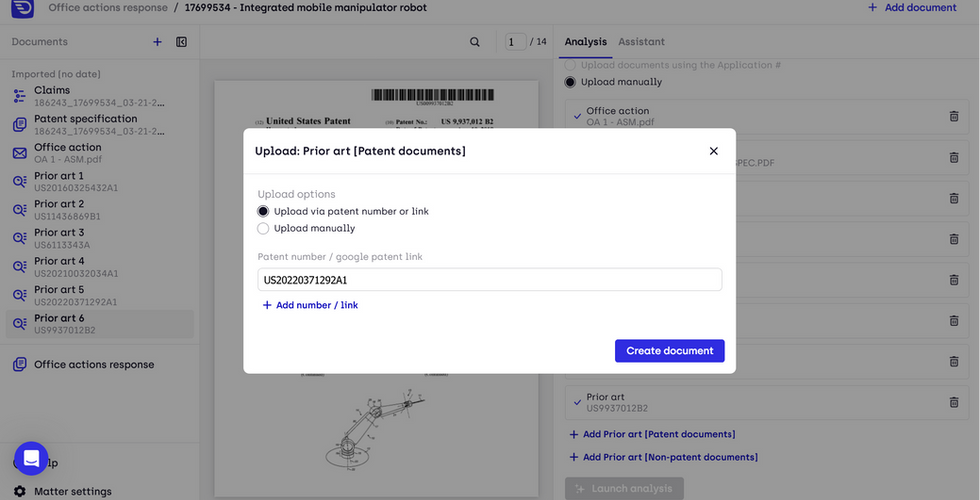Add a new document with plus icon
The height and width of the screenshot is (500, 980).
tap(157, 42)
